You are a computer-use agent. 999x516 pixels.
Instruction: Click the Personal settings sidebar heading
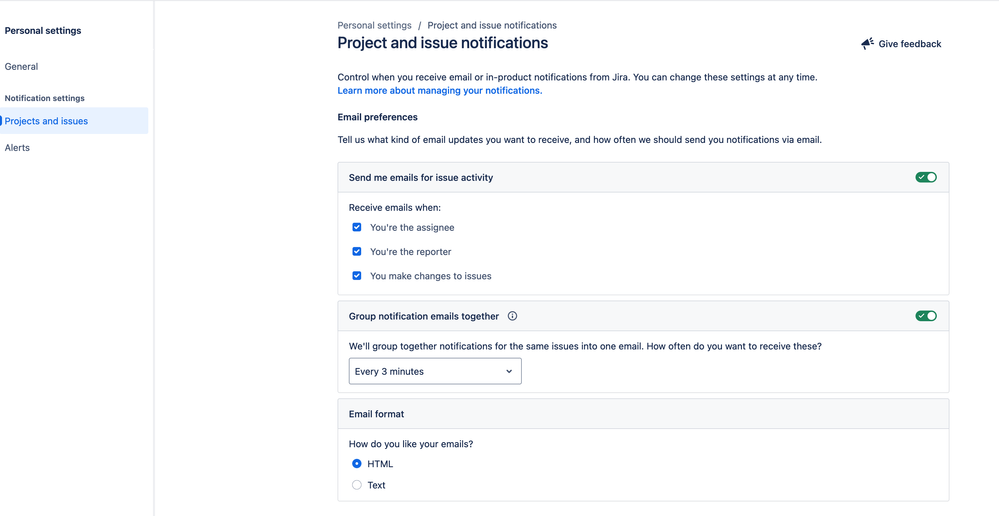click(x=43, y=31)
